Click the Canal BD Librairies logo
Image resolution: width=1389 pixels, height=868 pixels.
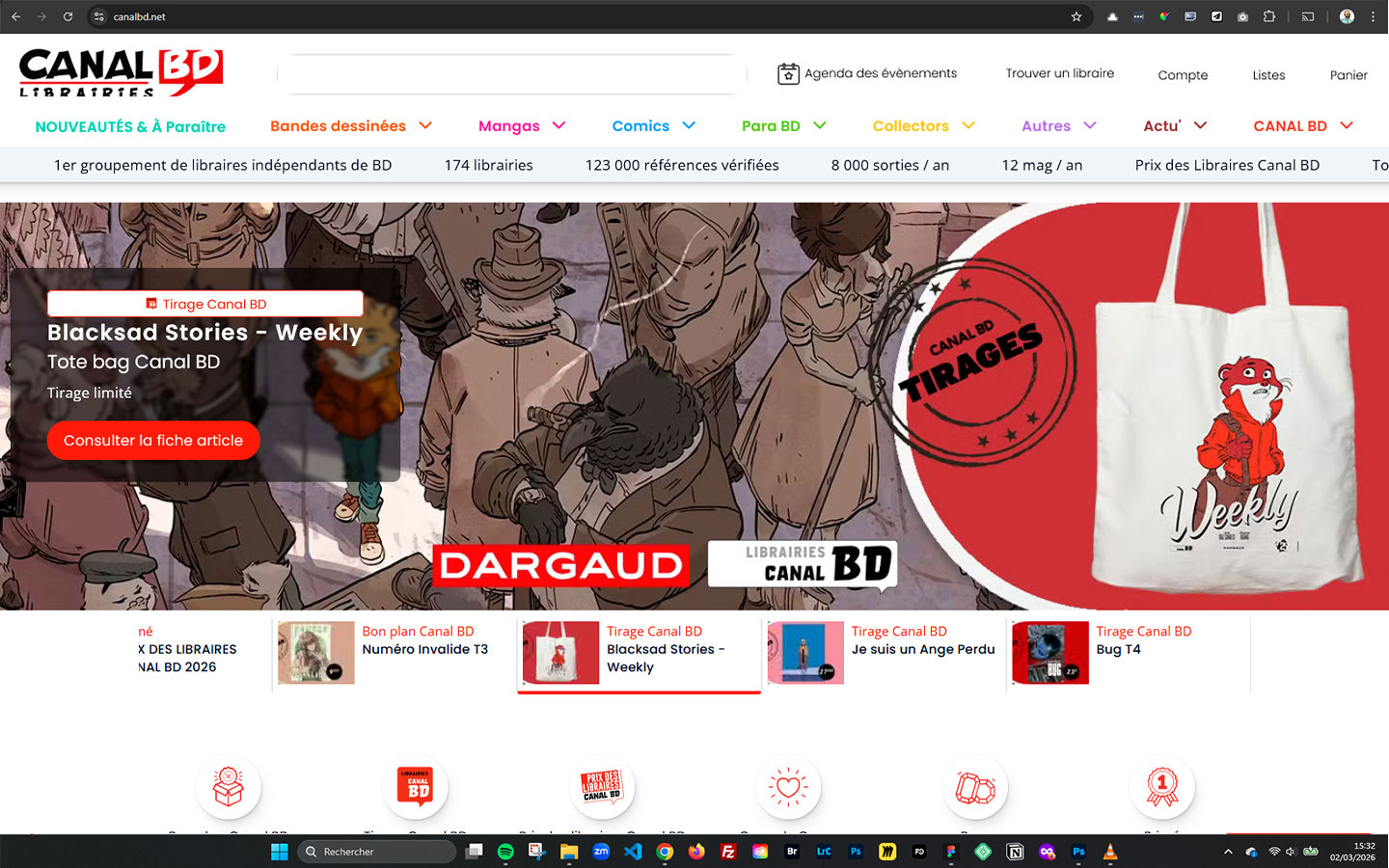(x=121, y=72)
